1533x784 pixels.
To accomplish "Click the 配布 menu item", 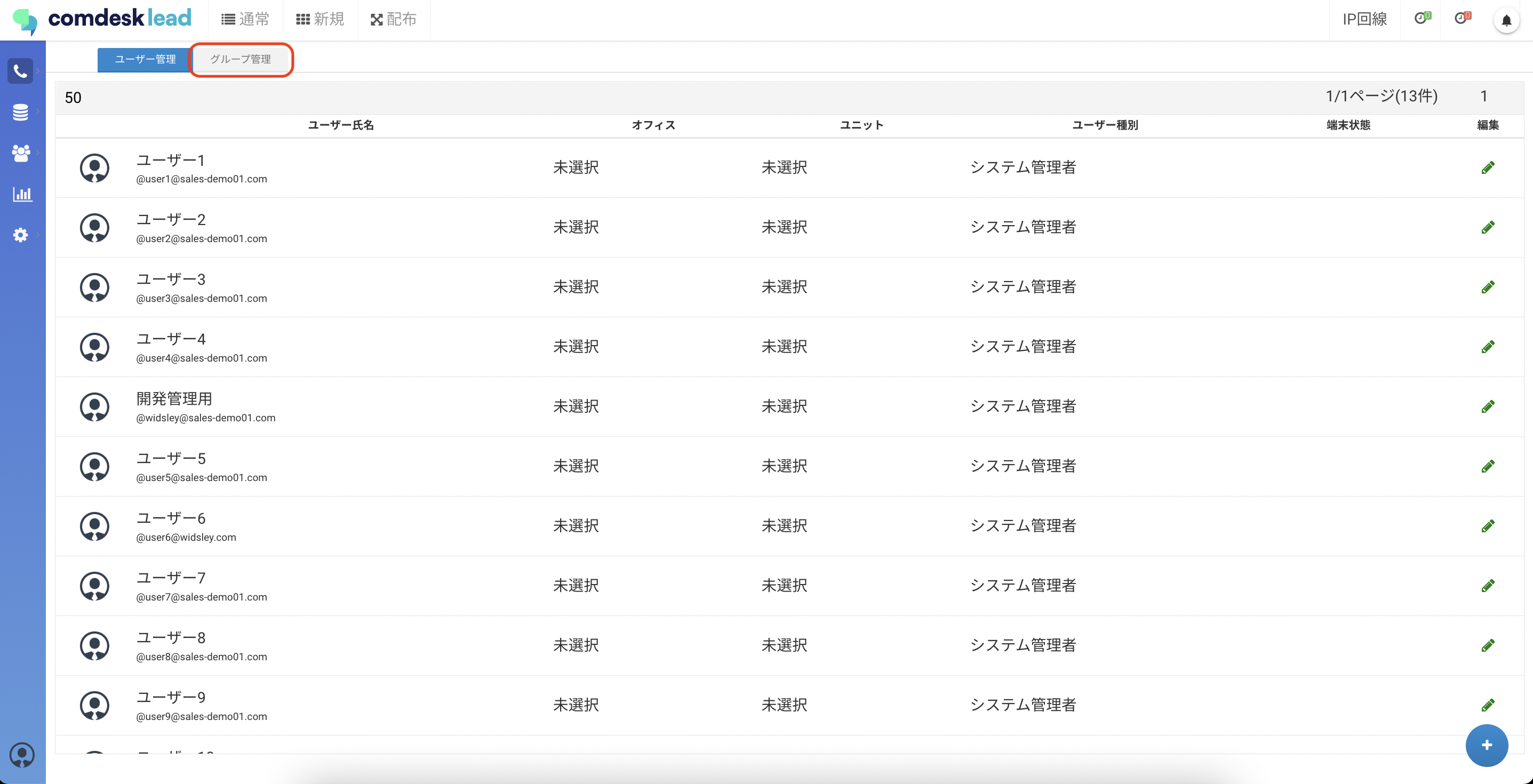I will [393, 20].
